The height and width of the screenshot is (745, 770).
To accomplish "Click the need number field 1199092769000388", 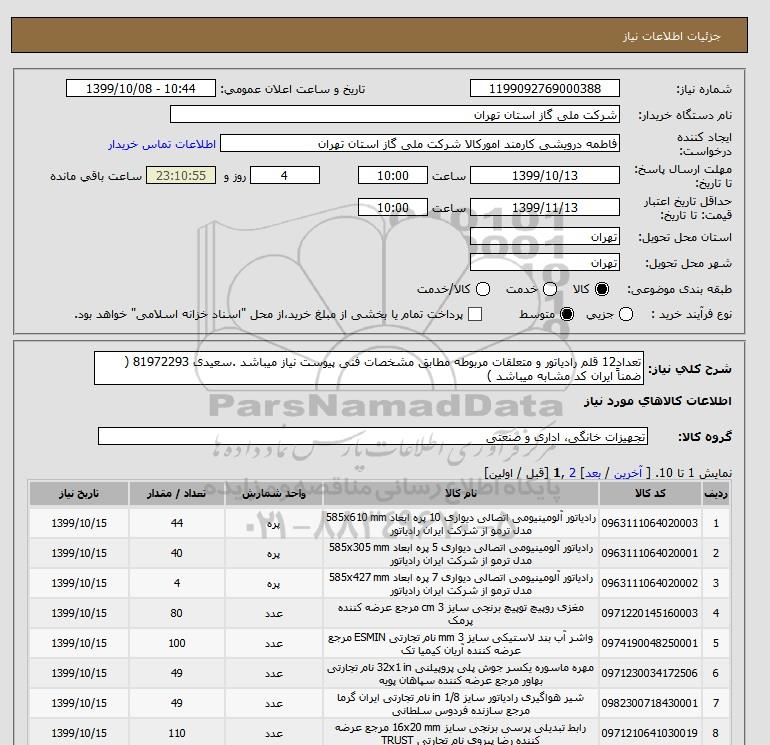I will (x=545, y=88).
